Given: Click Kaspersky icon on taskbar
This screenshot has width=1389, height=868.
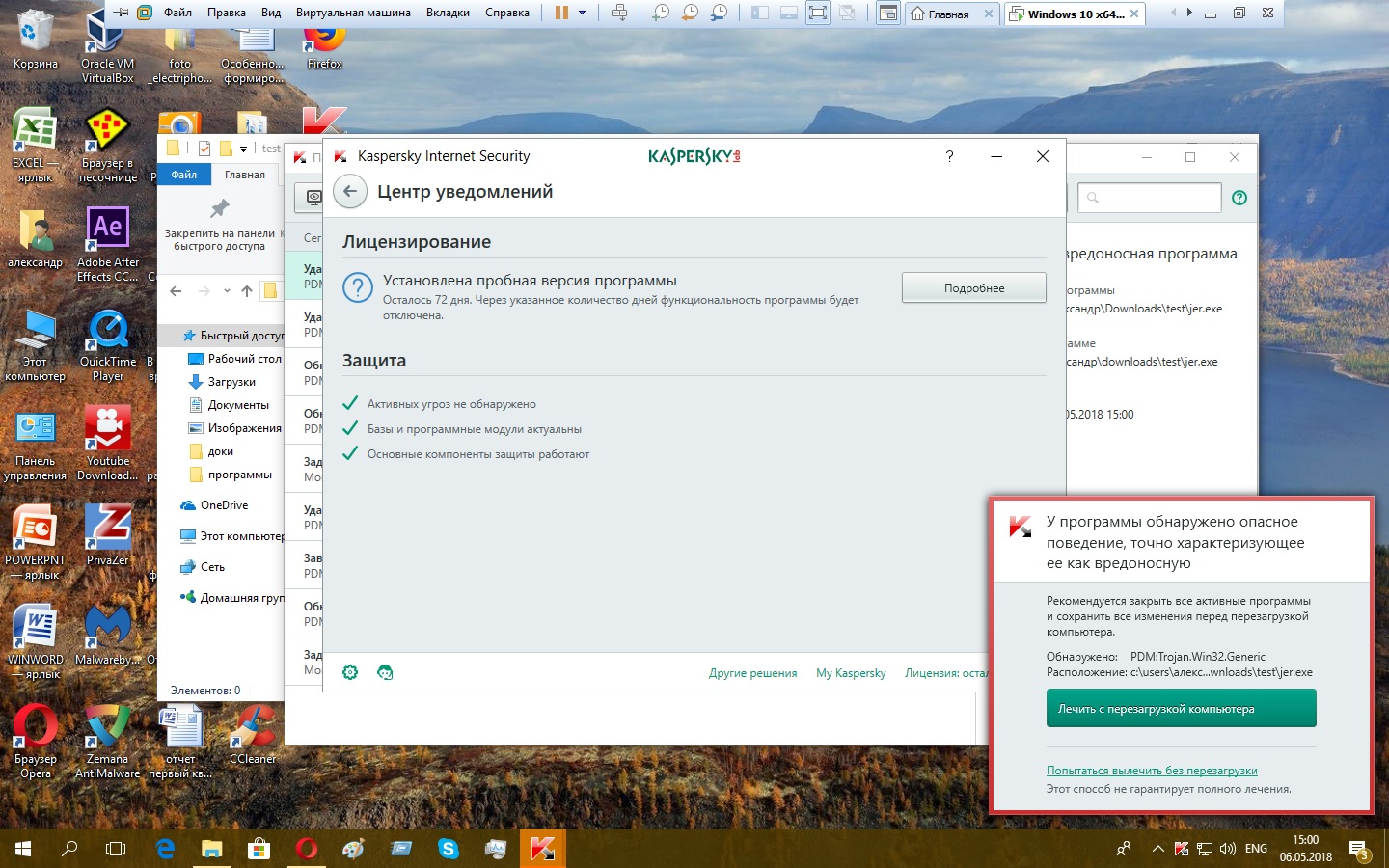Looking at the screenshot, I should tap(542, 849).
